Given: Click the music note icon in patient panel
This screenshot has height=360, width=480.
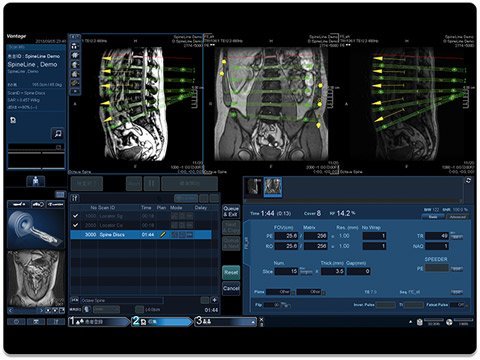Looking at the screenshot, I should (x=58, y=134).
